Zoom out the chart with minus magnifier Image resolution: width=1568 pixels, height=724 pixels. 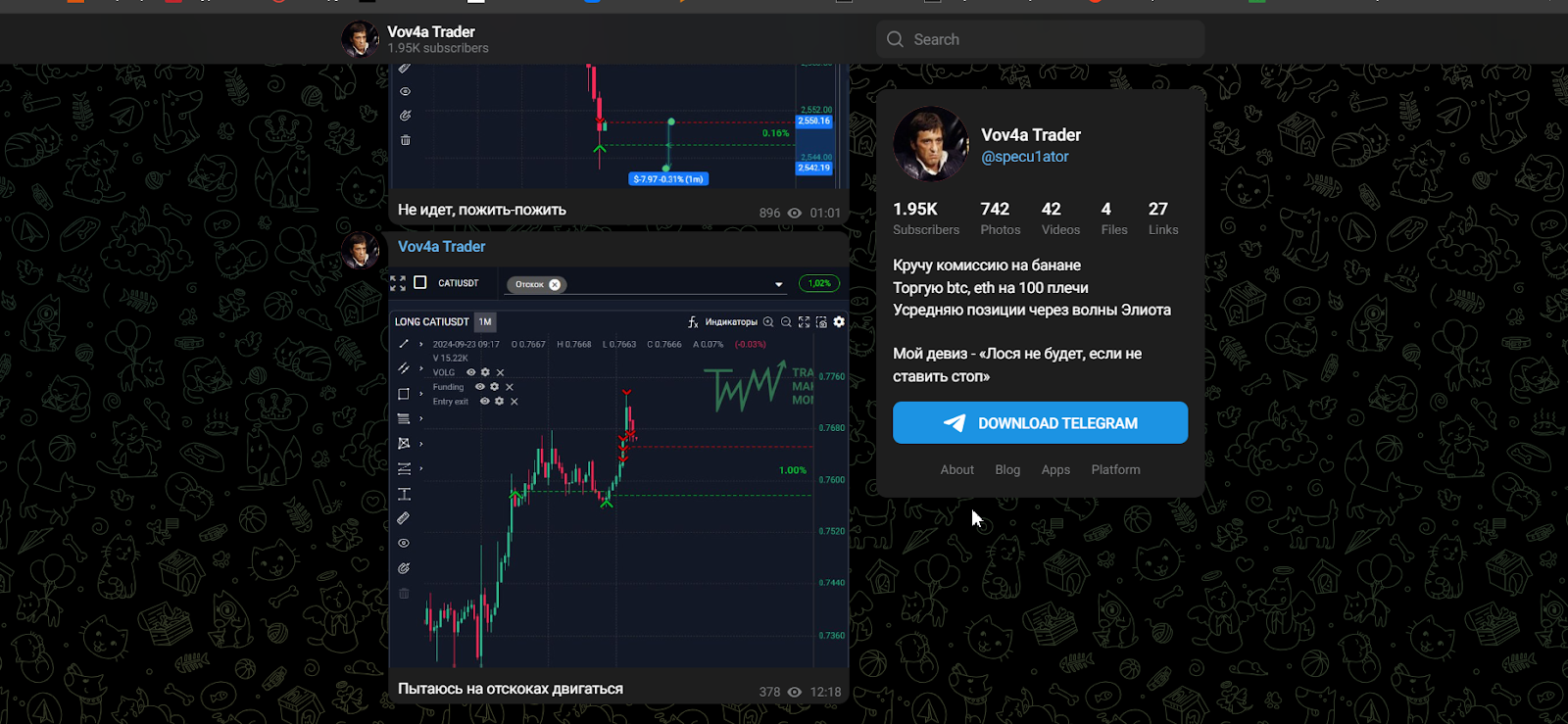[x=786, y=322]
